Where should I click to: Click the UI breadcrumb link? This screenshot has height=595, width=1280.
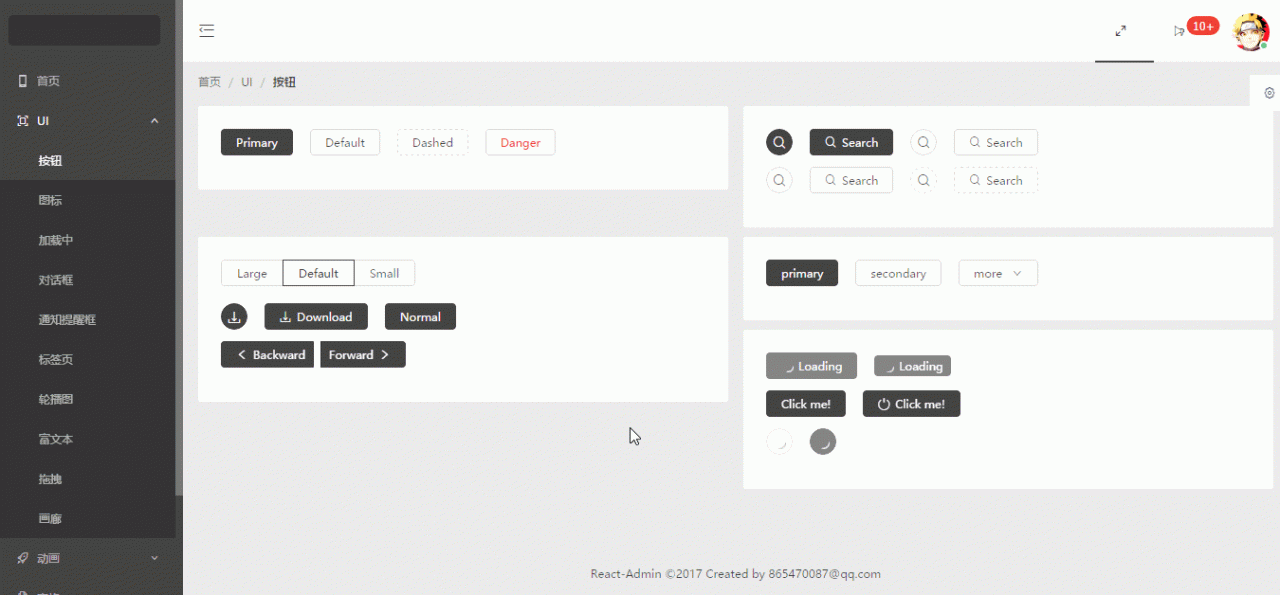coord(246,82)
